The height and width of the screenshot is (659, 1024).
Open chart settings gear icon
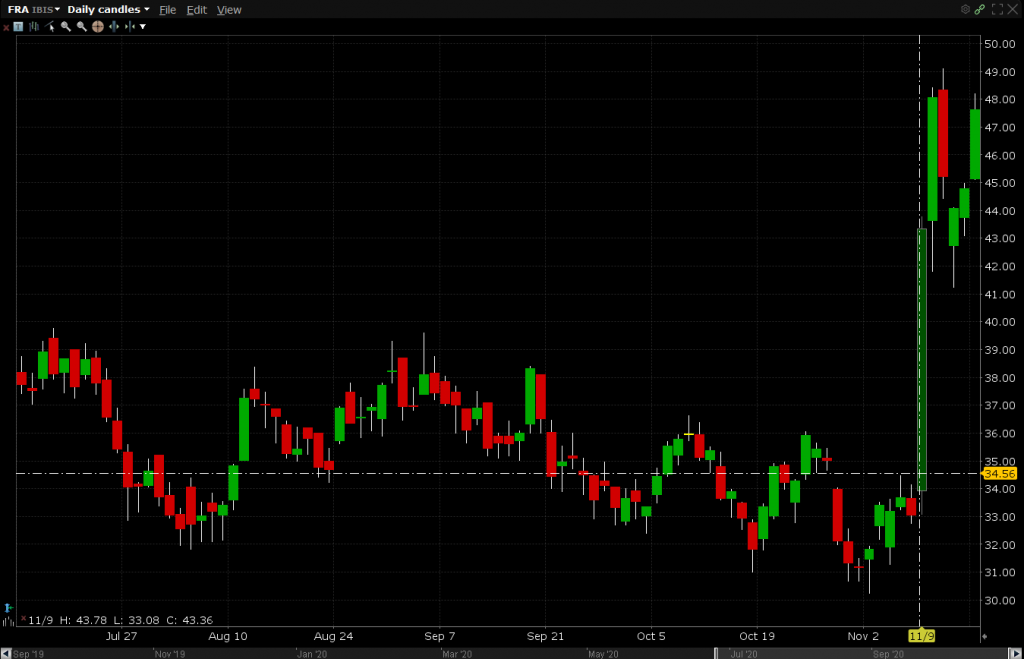pos(965,9)
